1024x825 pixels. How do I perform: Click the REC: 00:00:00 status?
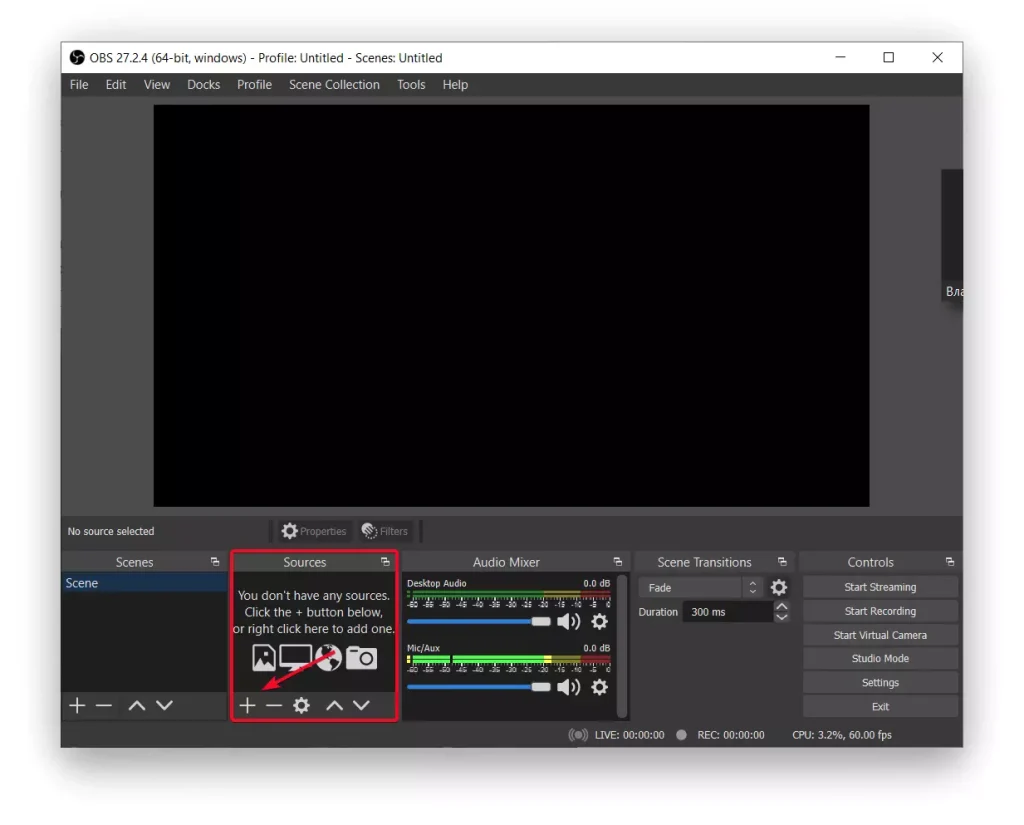click(731, 735)
